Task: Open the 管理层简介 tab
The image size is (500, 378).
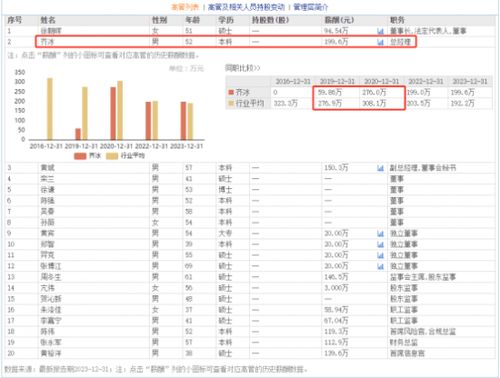Action: tap(311, 7)
